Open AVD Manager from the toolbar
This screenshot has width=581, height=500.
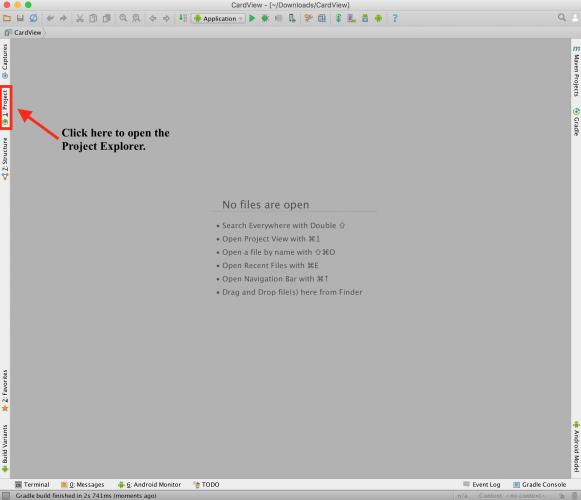click(x=351, y=18)
